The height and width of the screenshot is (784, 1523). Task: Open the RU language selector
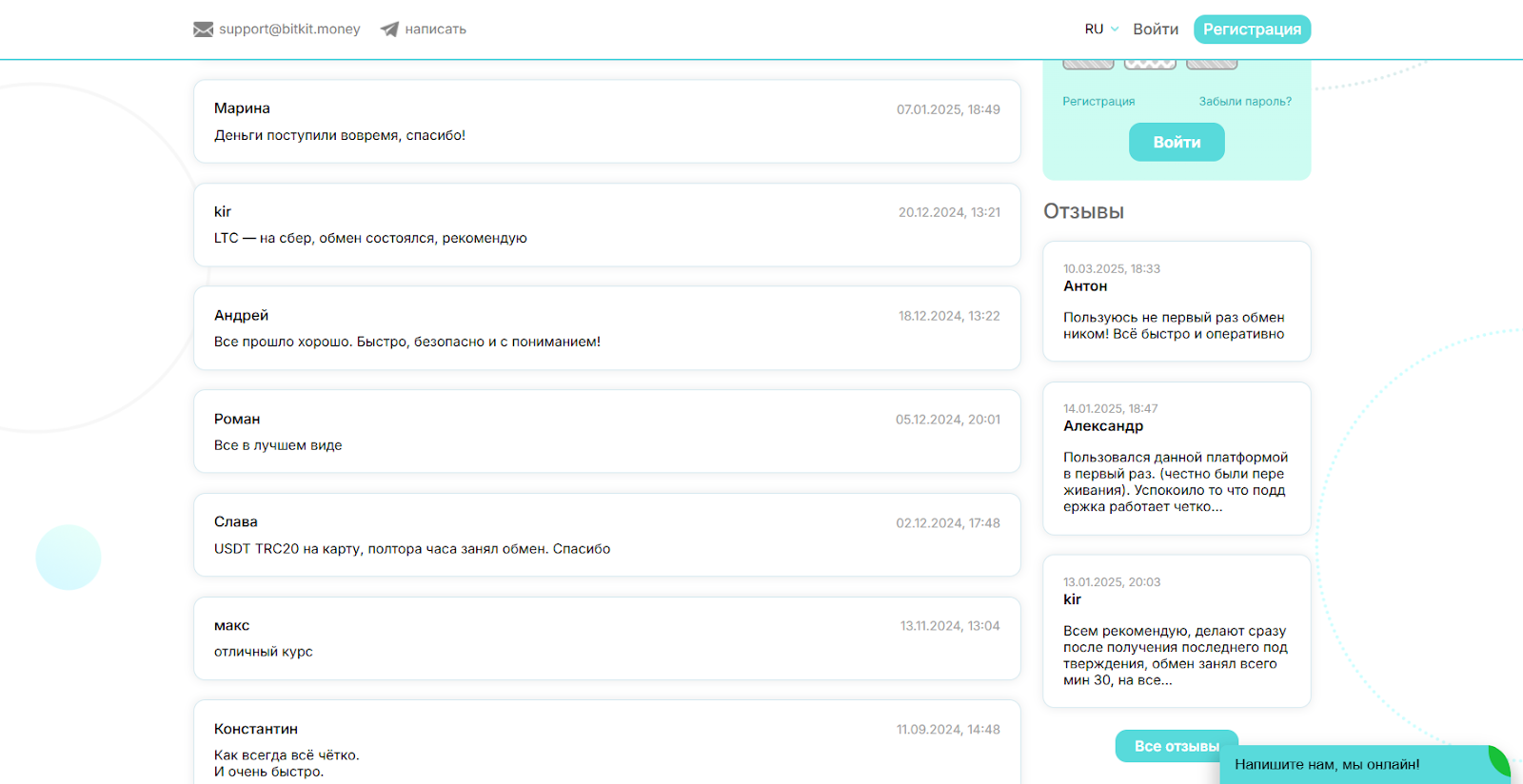point(1101,29)
